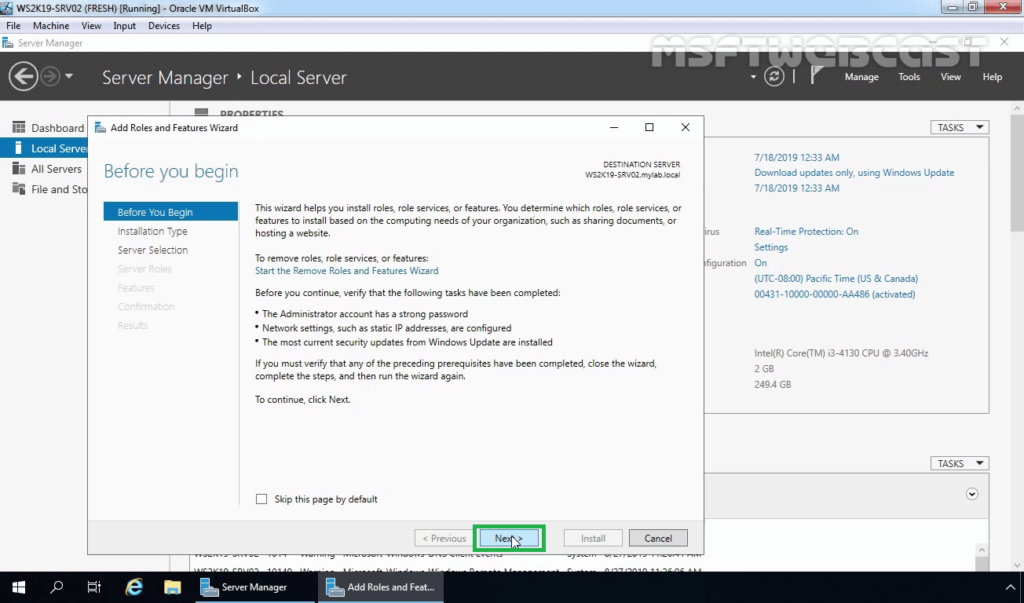Go to the Before You Begin step
This screenshot has height=603, width=1024.
click(x=170, y=212)
